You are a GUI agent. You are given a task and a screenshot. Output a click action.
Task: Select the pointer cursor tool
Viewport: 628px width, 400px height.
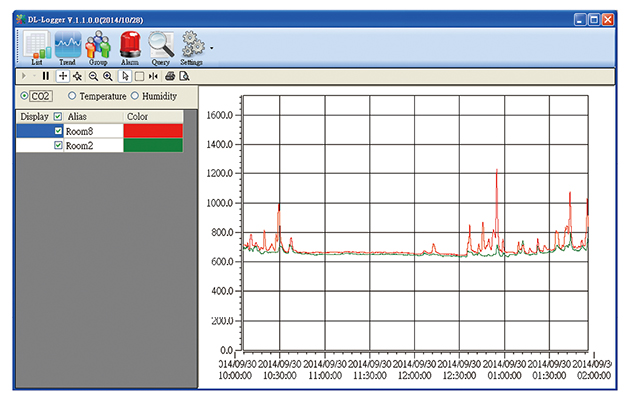(x=125, y=76)
